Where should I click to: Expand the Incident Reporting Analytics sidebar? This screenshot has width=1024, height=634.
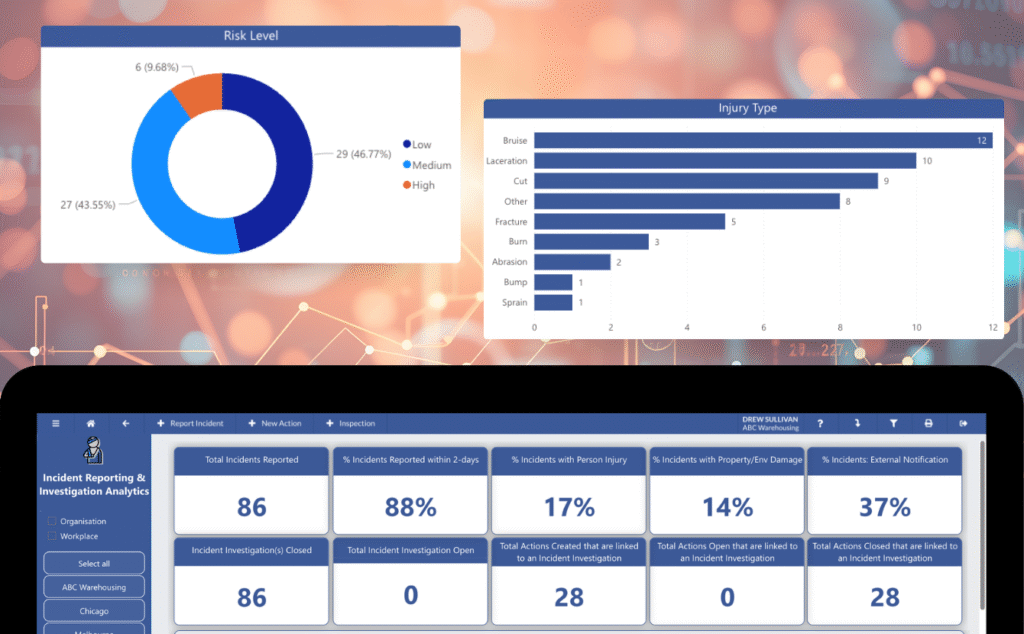point(93,485)
